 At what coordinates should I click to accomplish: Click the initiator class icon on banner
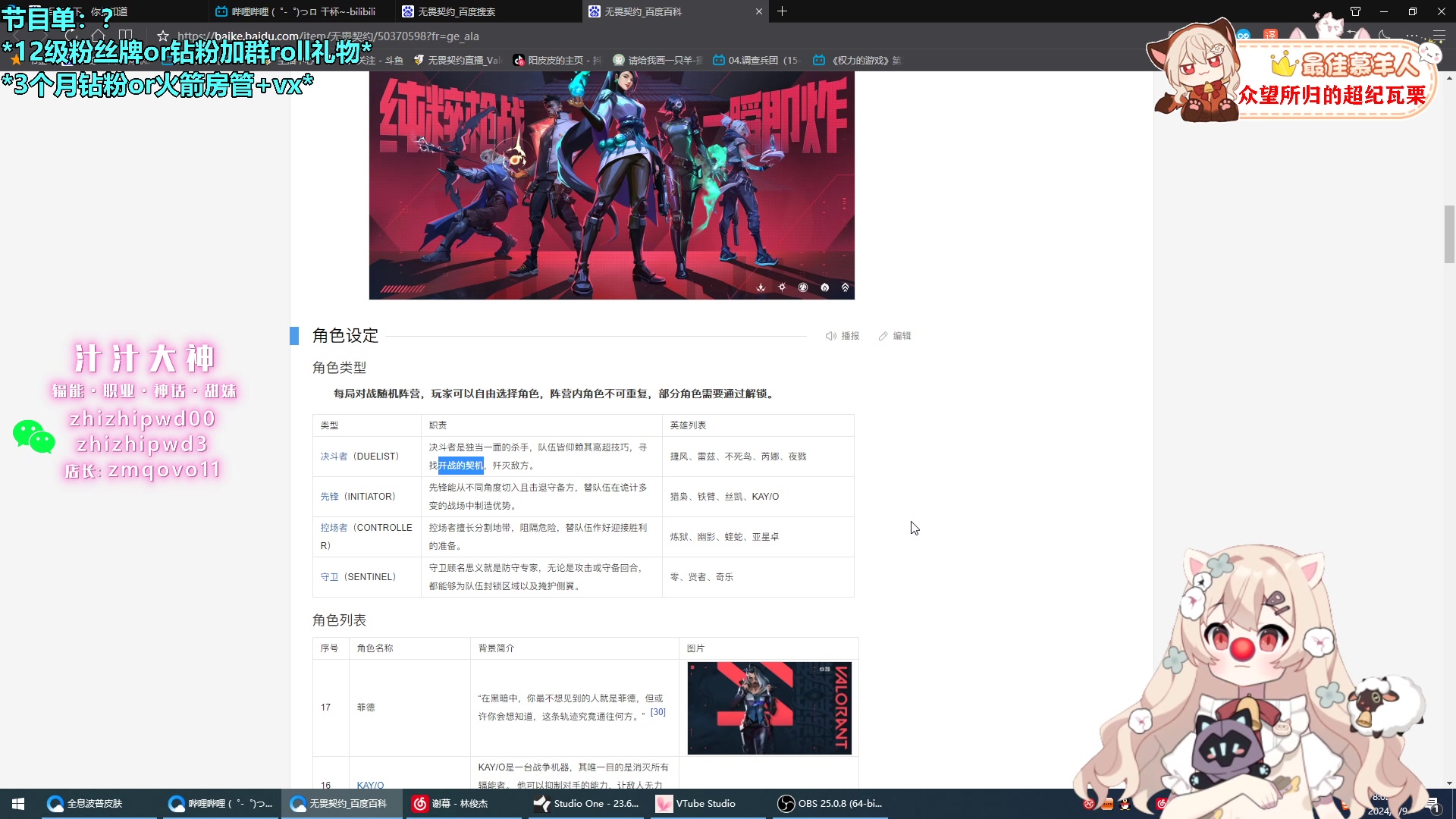tap(782, 287)
